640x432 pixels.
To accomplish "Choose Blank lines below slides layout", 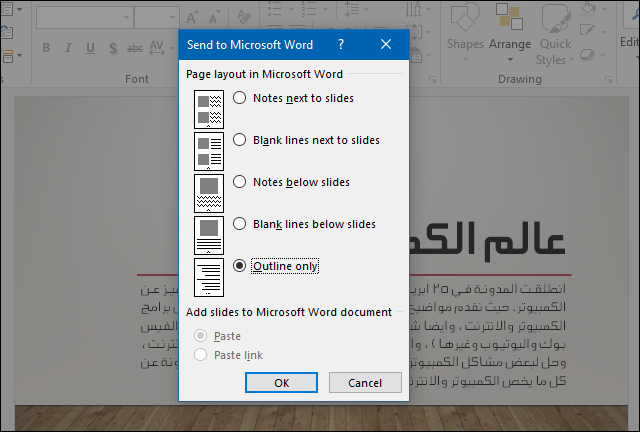I will tap(240, 224).
